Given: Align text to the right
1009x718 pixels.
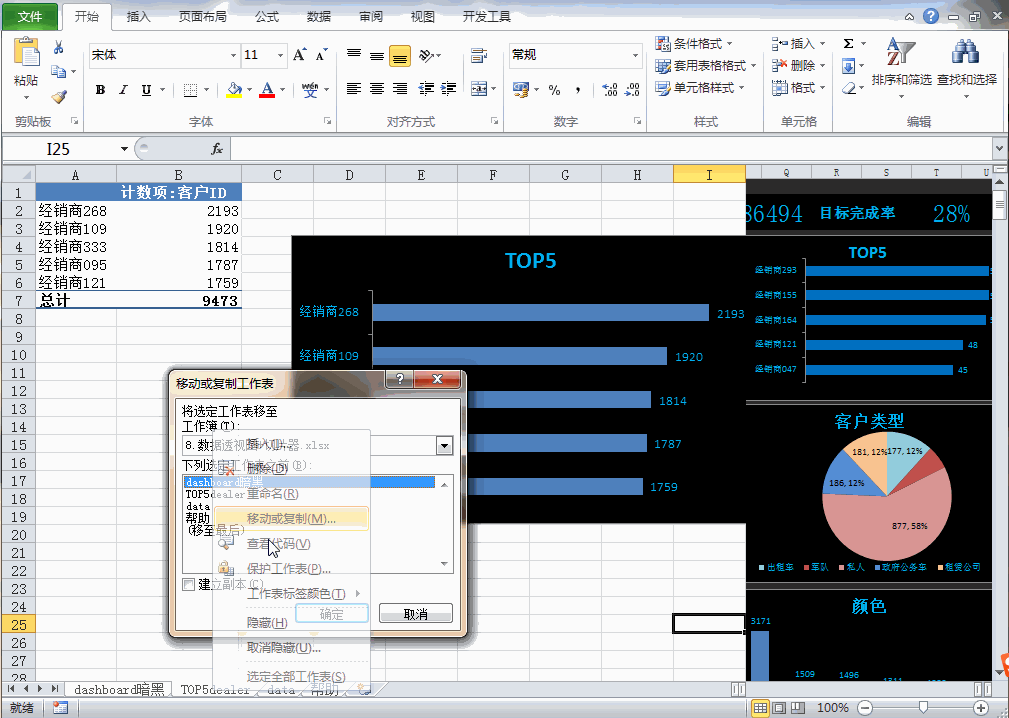Looking at the screenshot, I should (x=400, y=88).
